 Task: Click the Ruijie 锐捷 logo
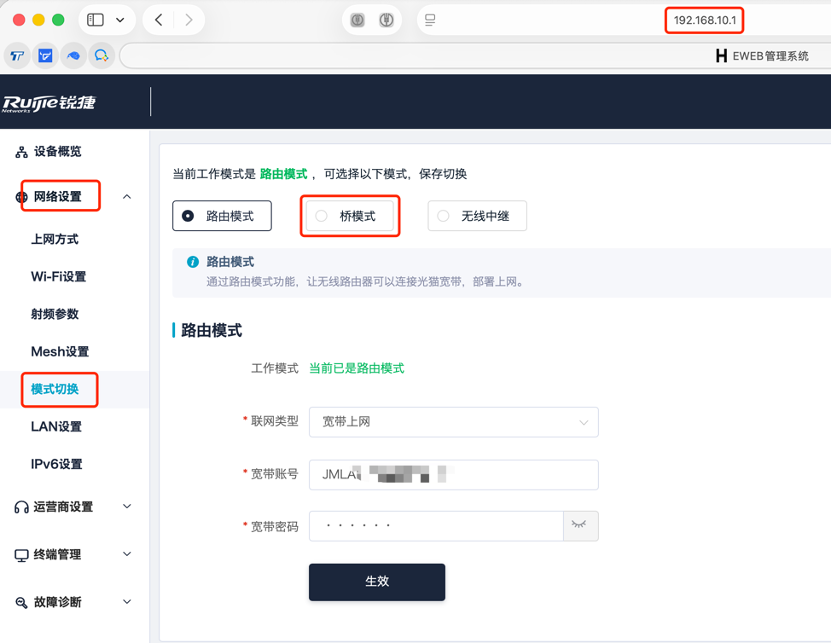49,103
